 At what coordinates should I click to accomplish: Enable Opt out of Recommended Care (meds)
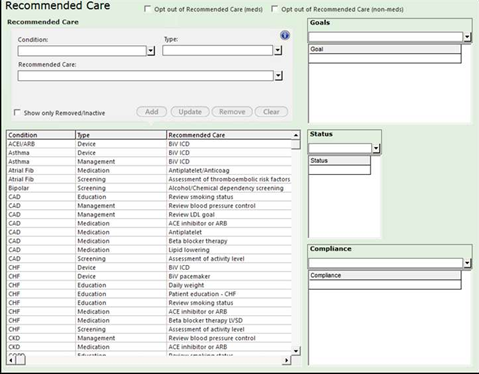(147, 9)
